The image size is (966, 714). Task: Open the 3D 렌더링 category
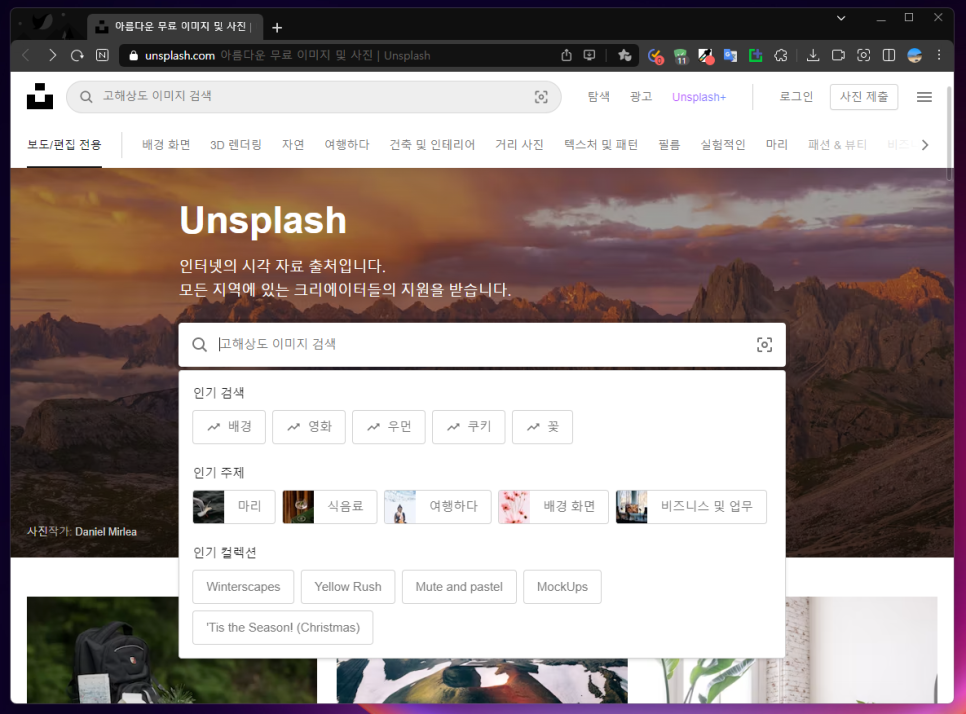[x=236, y=145]
